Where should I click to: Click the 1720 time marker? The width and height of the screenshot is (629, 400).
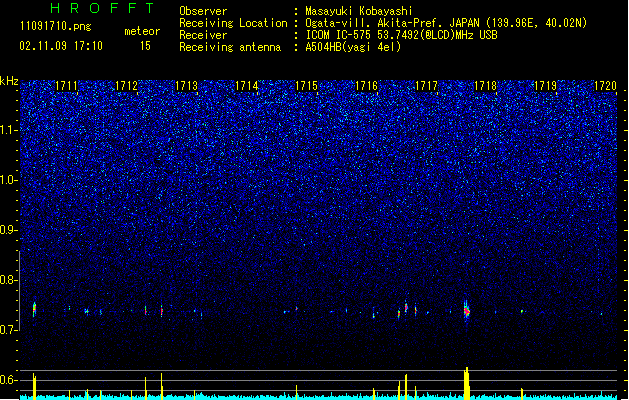coord(605,86)
